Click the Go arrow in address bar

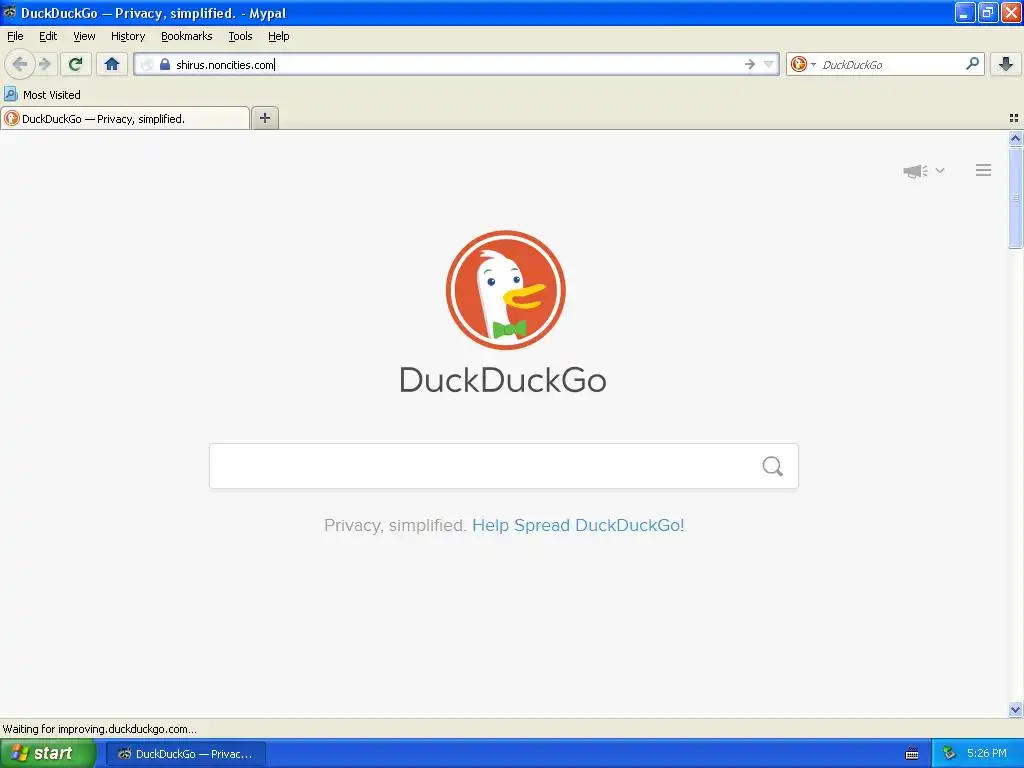[750, 64]
